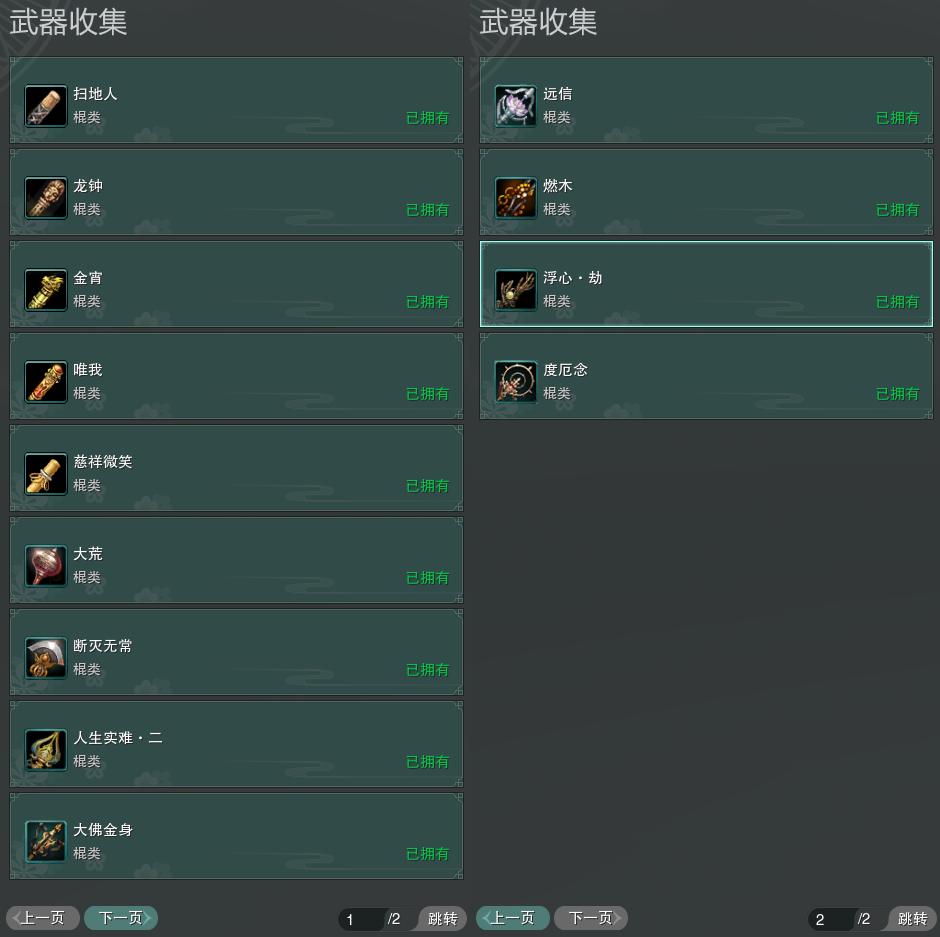Click the 大荒 red gourd icon
Image resolution: width=940 pixels, height=937 pixels.
pos(46,565)
